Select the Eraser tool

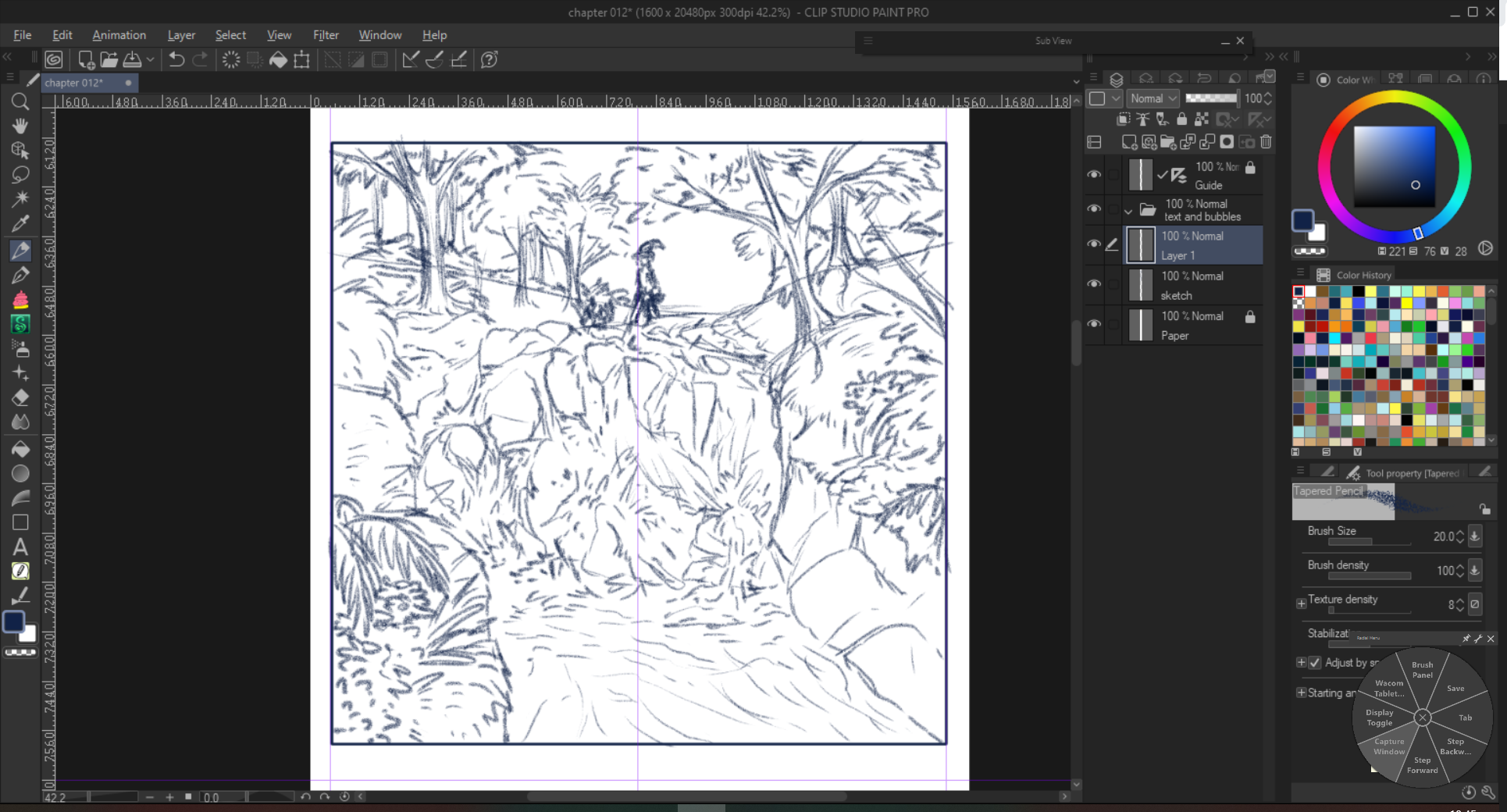click(20, 397)
